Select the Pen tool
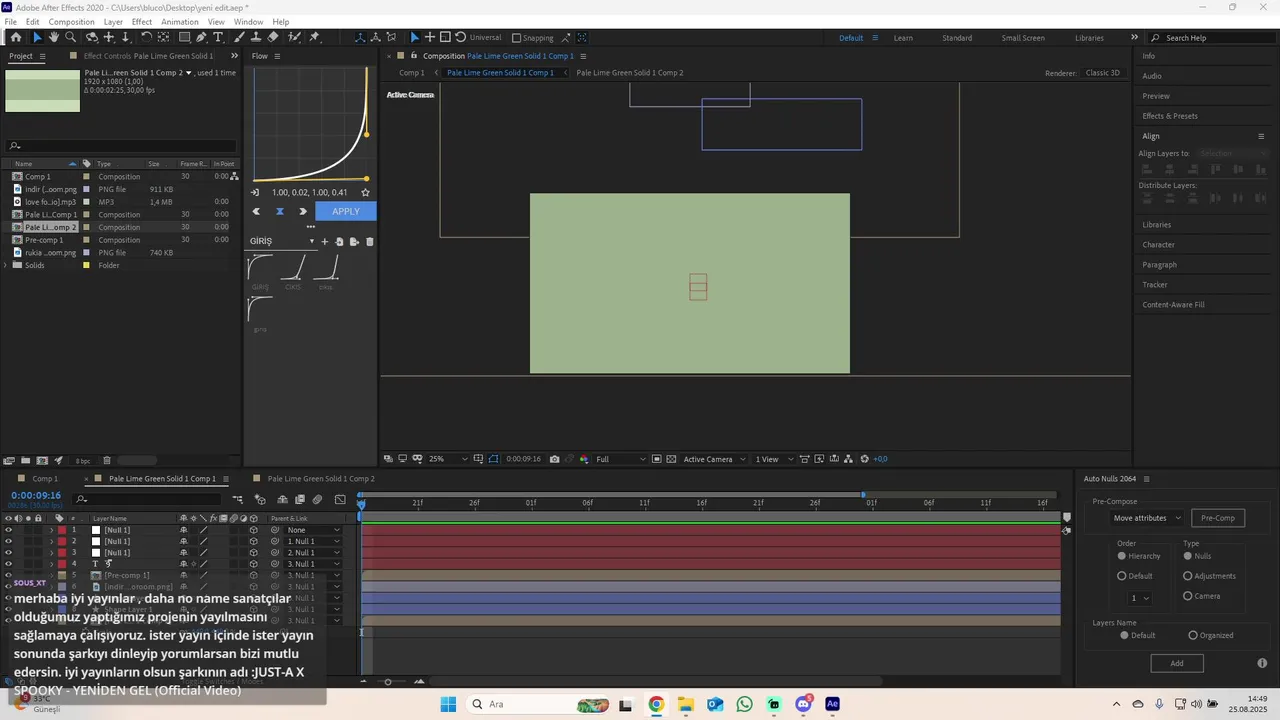The width and height of the screenshot is (1280, 720). pyautogui.click(x=201, y=37)
